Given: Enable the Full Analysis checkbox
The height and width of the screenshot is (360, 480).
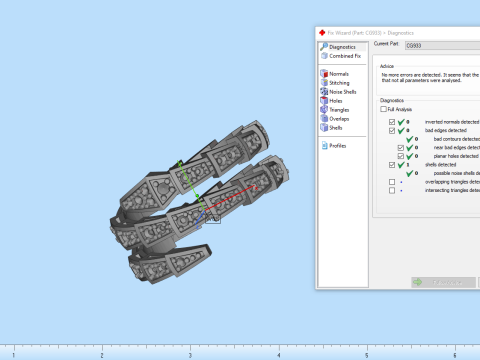Looking at the screenshot, I should (384, 109).
